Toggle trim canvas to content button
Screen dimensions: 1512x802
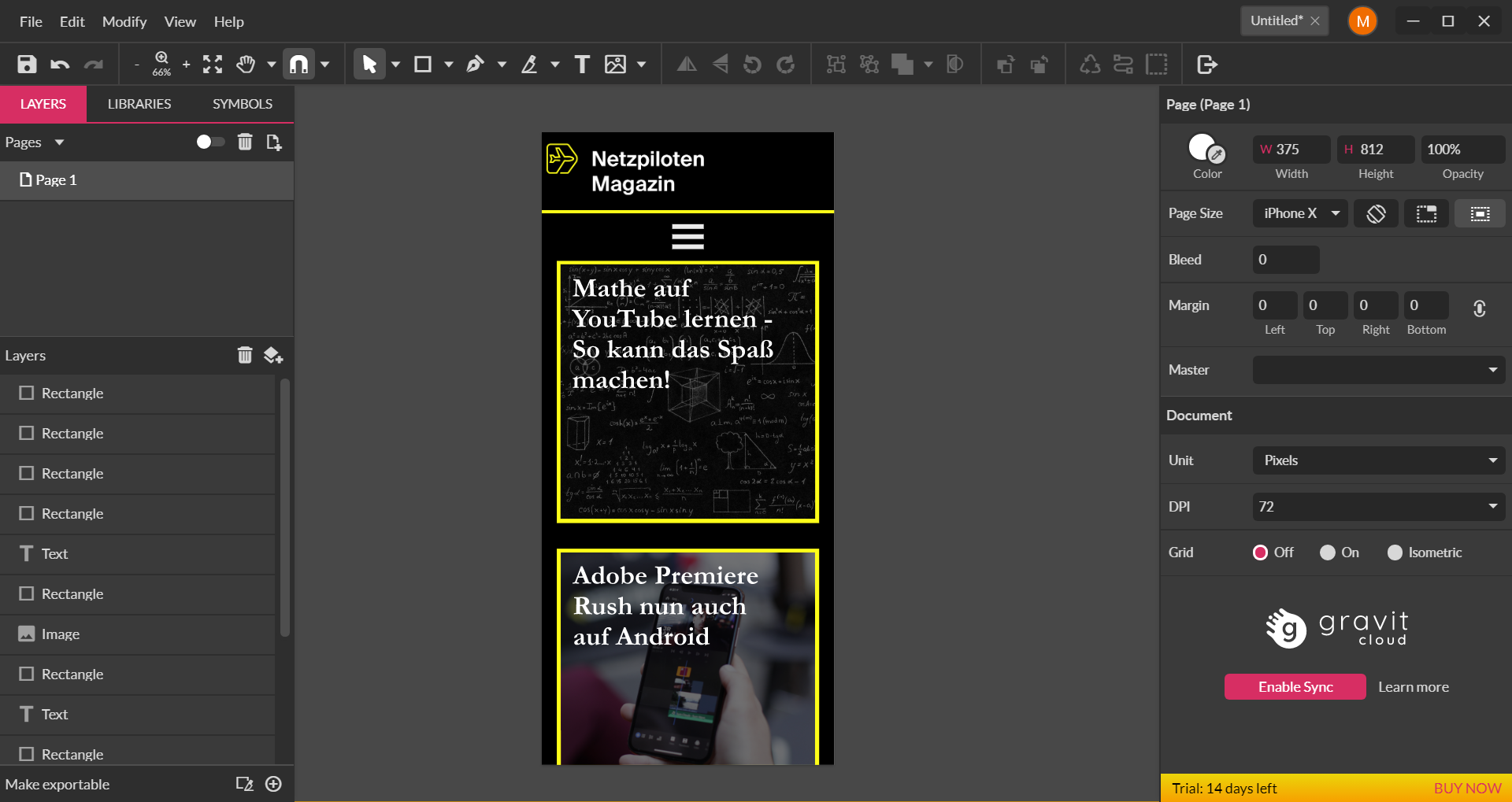[1426, 213]
